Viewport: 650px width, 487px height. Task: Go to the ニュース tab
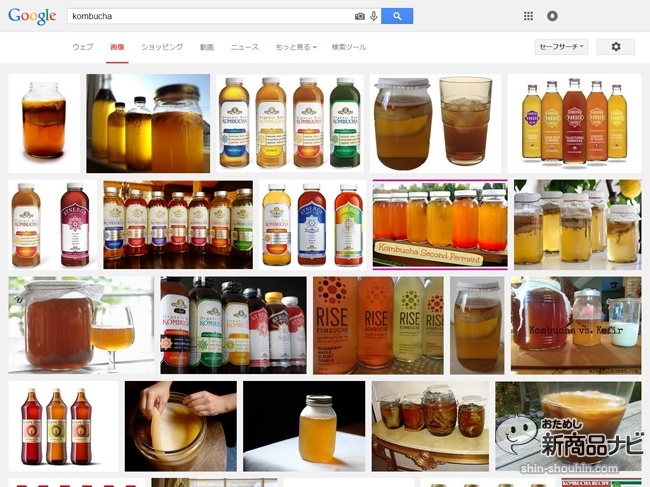point(245,47)
